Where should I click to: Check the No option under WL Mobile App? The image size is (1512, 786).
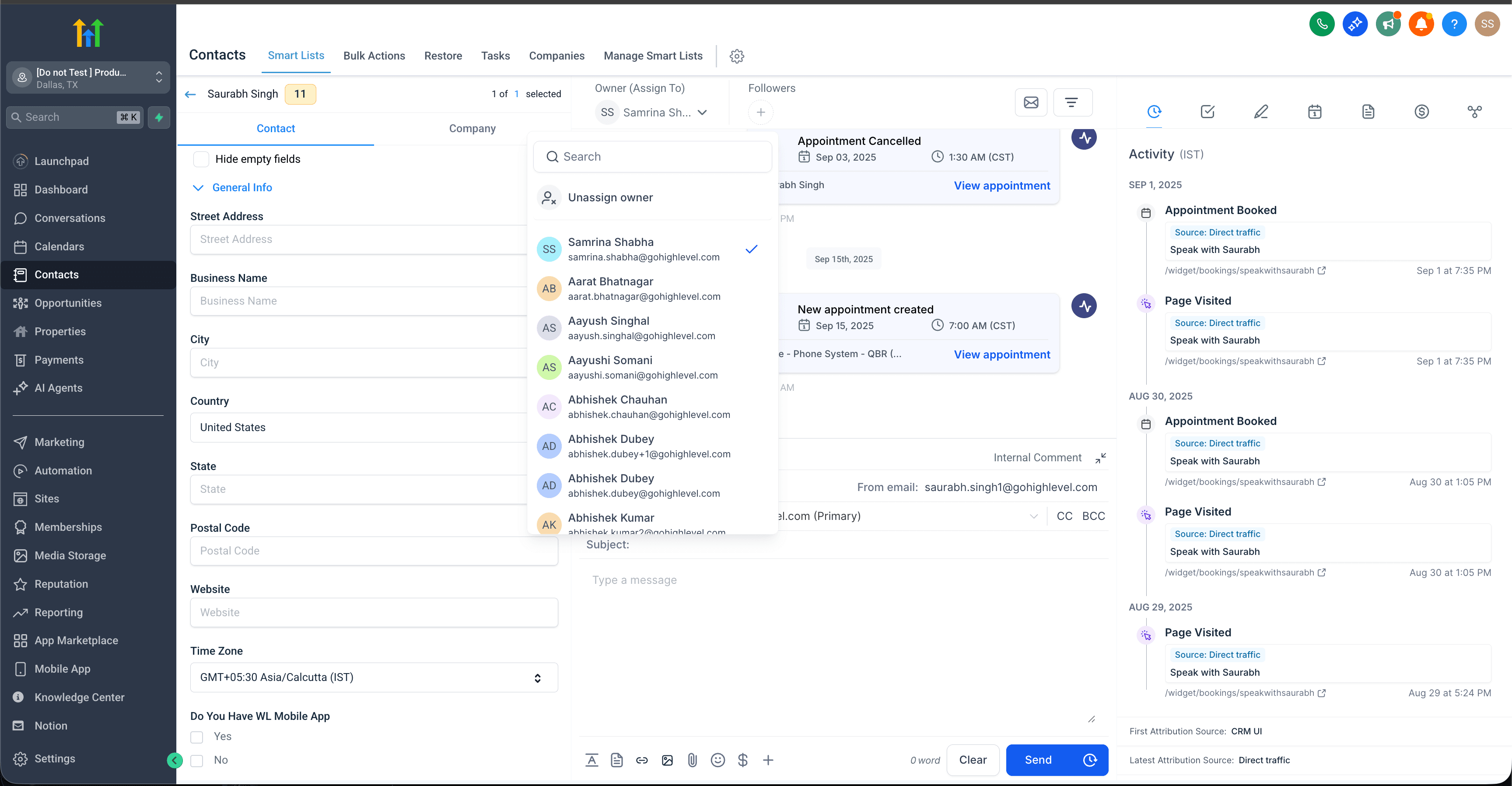pyautogui.click(x=196, y=760)
